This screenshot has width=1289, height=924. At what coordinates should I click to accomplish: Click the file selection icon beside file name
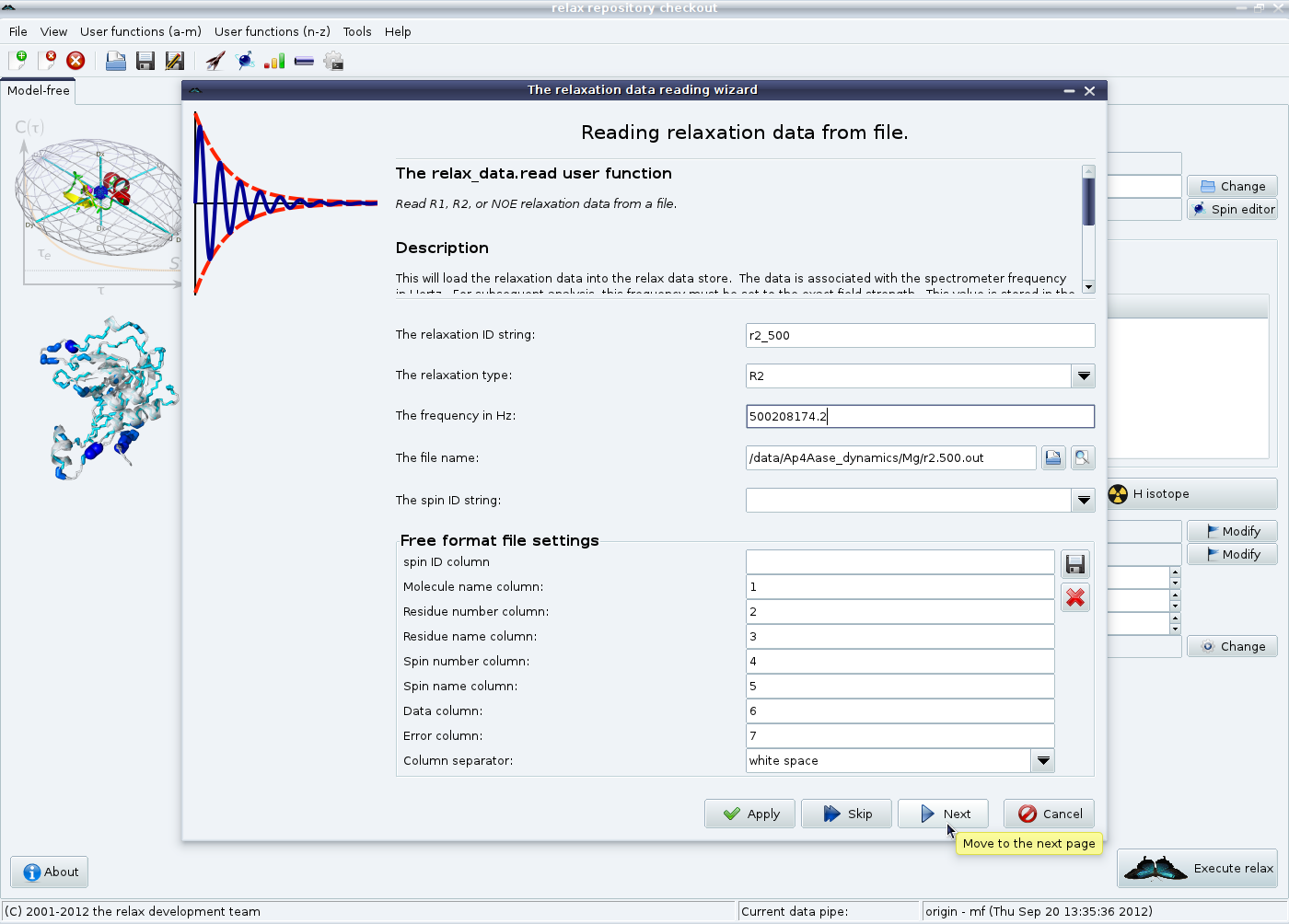point(1053,457)
